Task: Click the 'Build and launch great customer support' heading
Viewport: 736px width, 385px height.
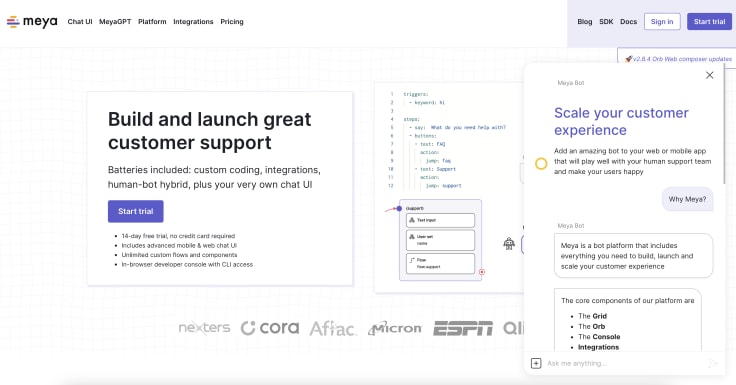Action: click(209, 131)
